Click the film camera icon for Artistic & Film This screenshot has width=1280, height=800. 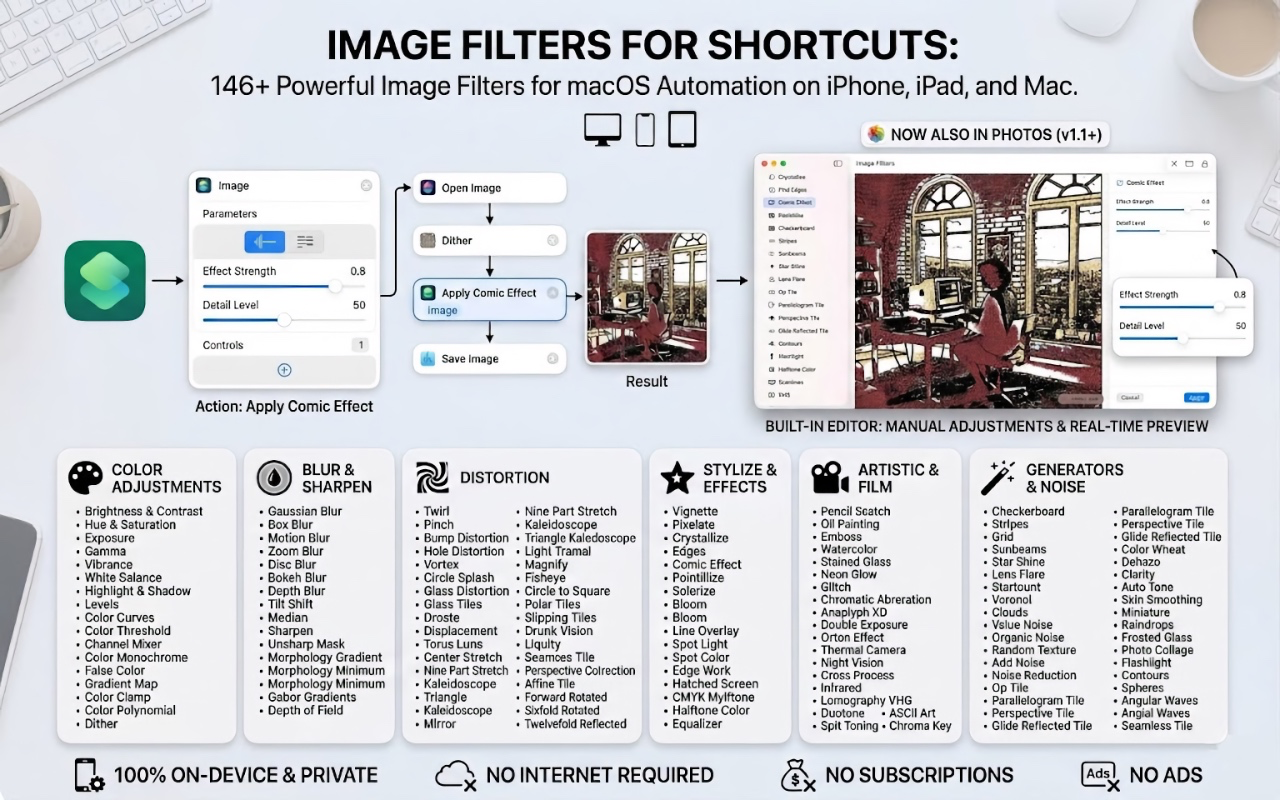tap(830, 478)
